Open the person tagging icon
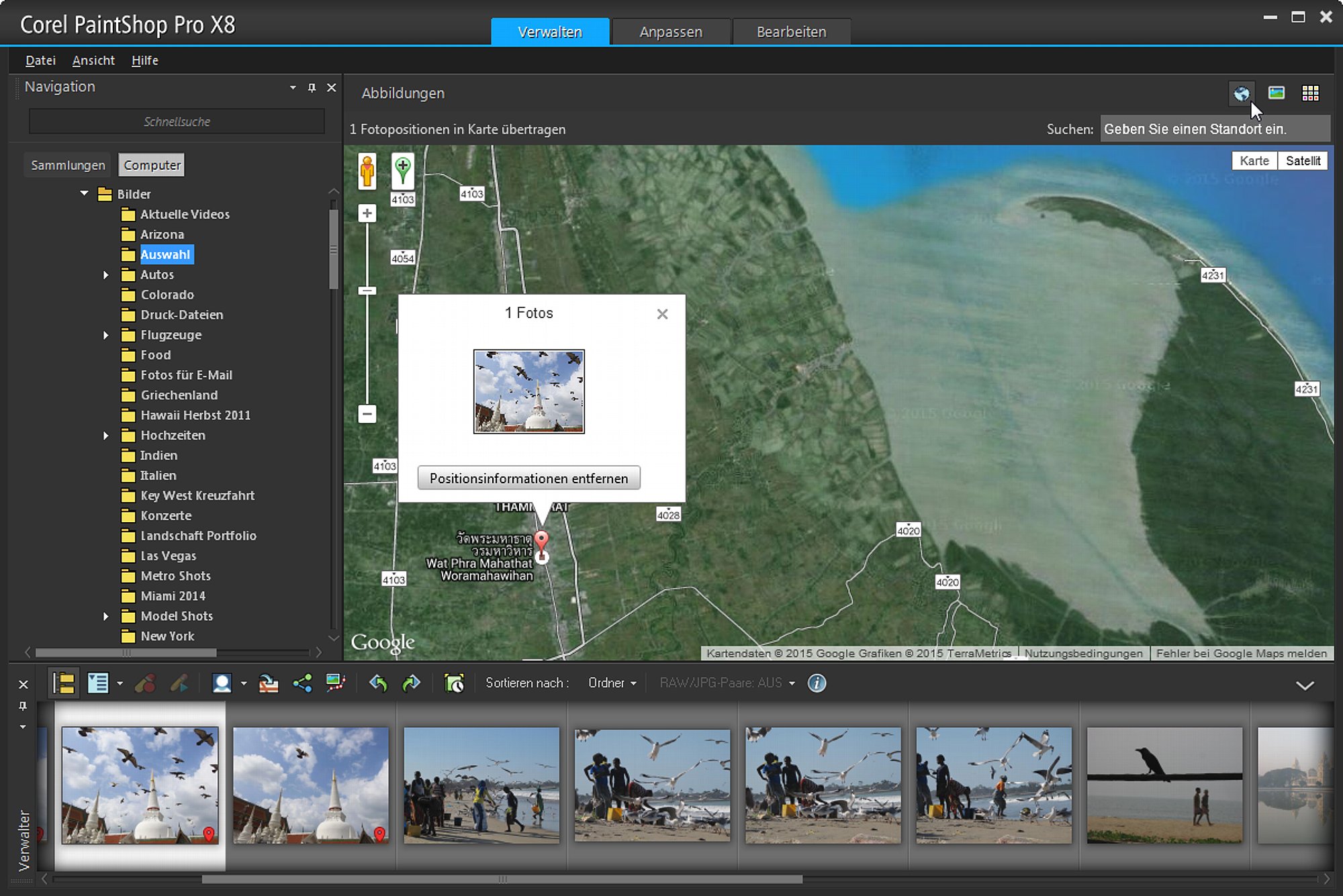 tap(222, 683)
